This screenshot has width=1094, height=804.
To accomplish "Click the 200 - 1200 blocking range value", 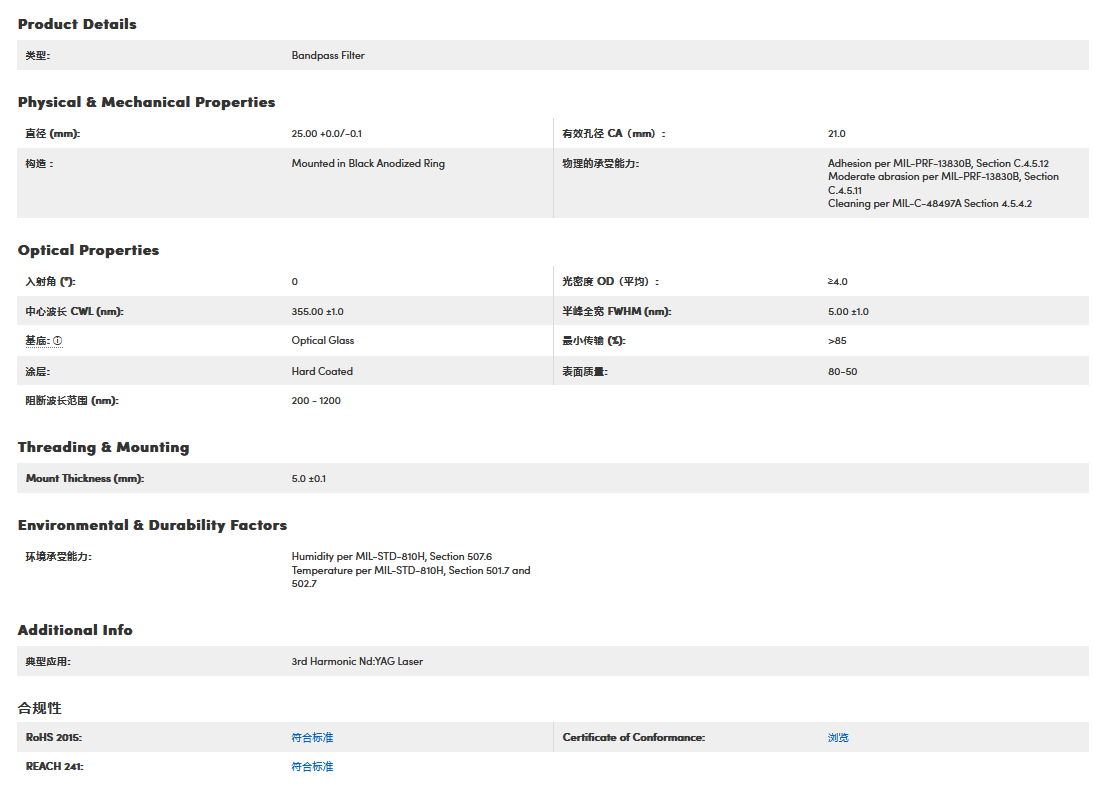I will 316,401.
